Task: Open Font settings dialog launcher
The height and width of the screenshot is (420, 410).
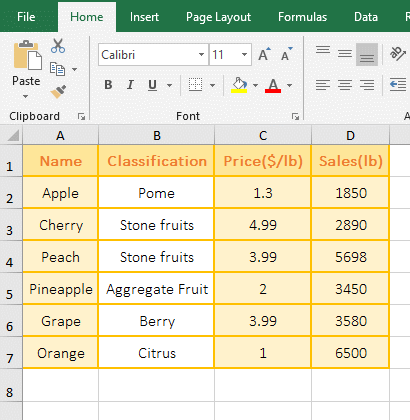Action: [295, 116]
